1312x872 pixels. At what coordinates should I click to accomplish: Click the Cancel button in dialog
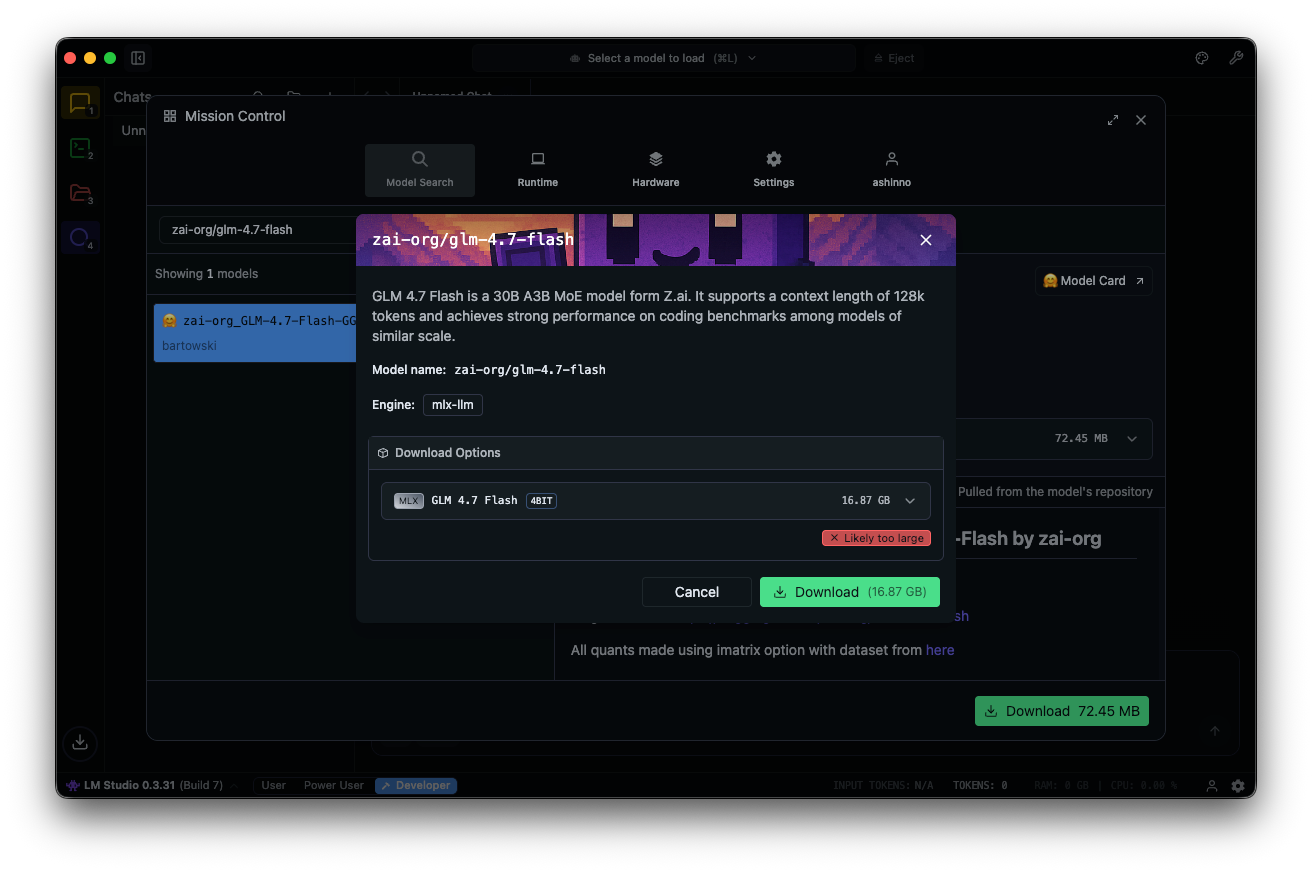tap(696, 592)
